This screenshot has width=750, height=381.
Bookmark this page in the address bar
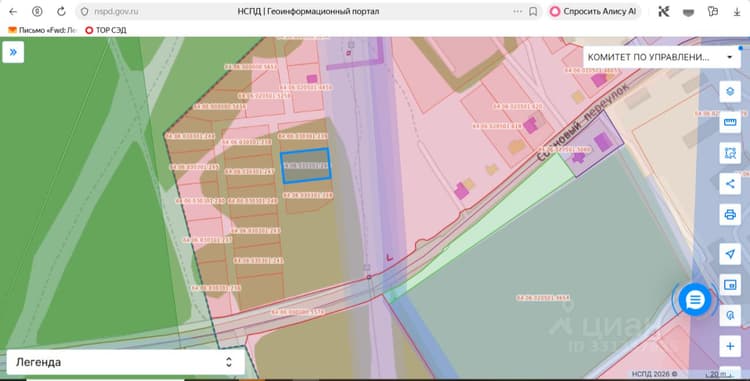pos(533,11)
